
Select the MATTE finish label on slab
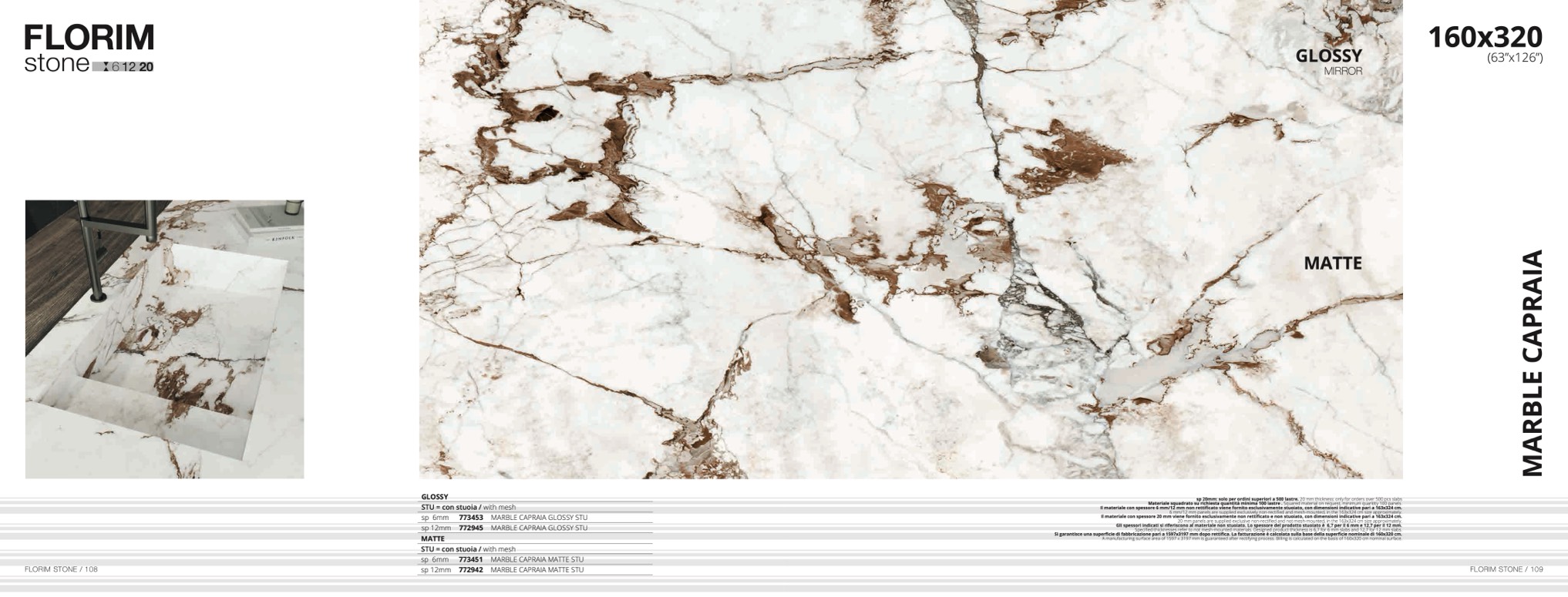[x=1332, y=263]
